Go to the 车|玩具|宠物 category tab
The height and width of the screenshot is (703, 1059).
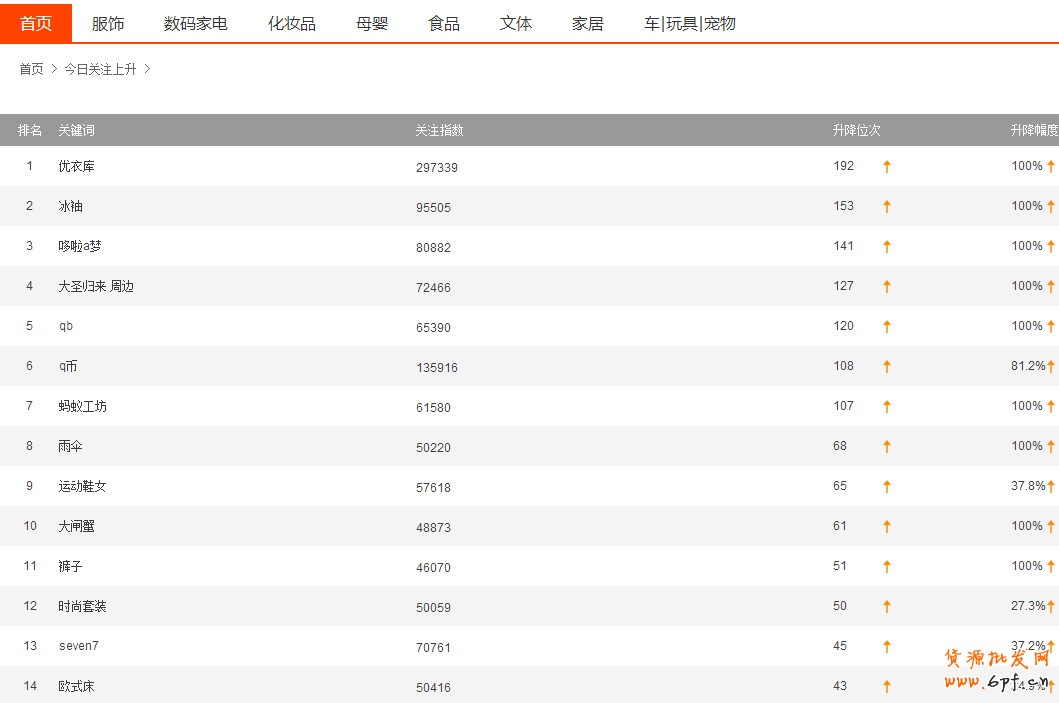[x=689, y=23]
